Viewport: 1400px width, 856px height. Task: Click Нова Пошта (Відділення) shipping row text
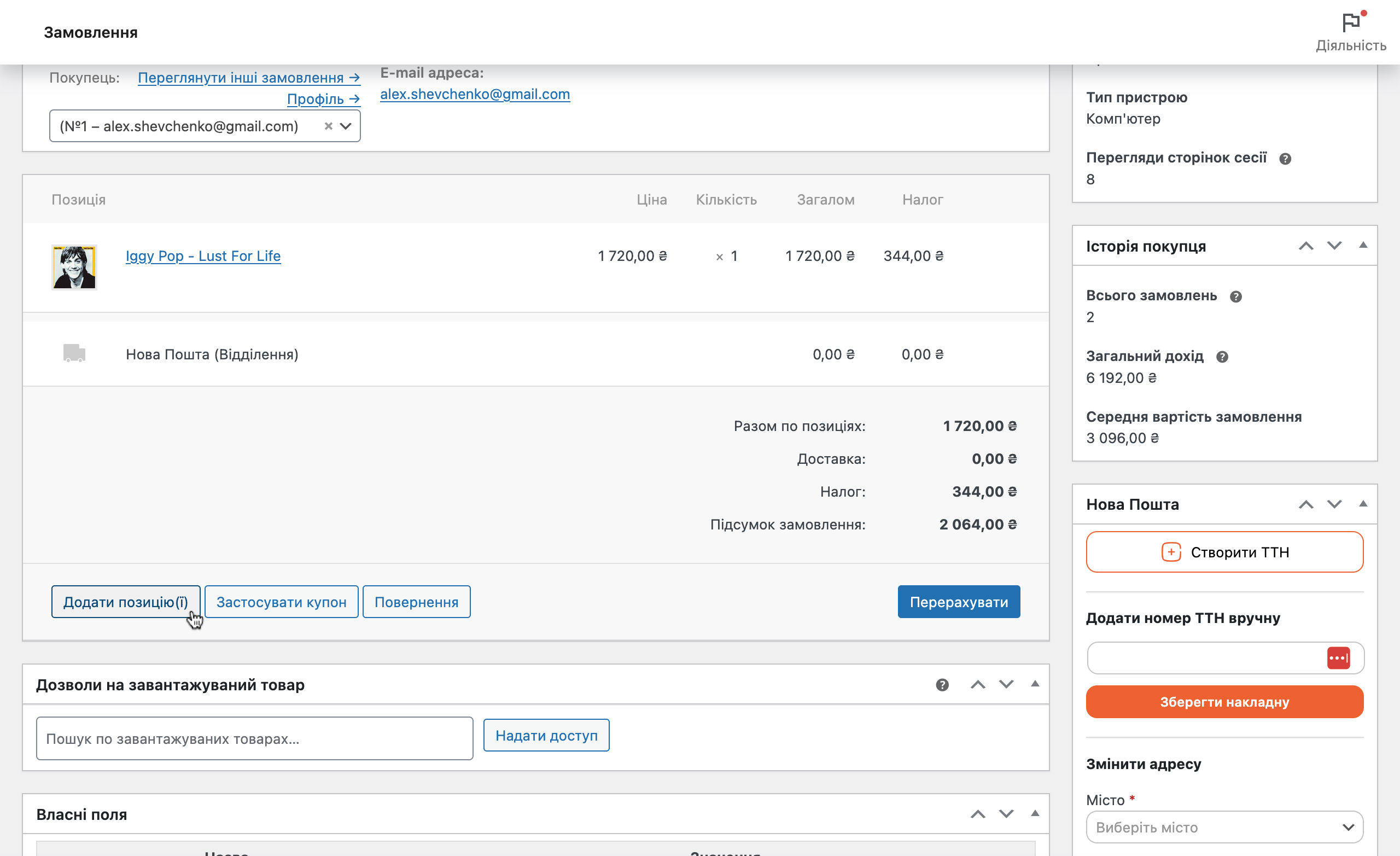[x=212, y=354]
